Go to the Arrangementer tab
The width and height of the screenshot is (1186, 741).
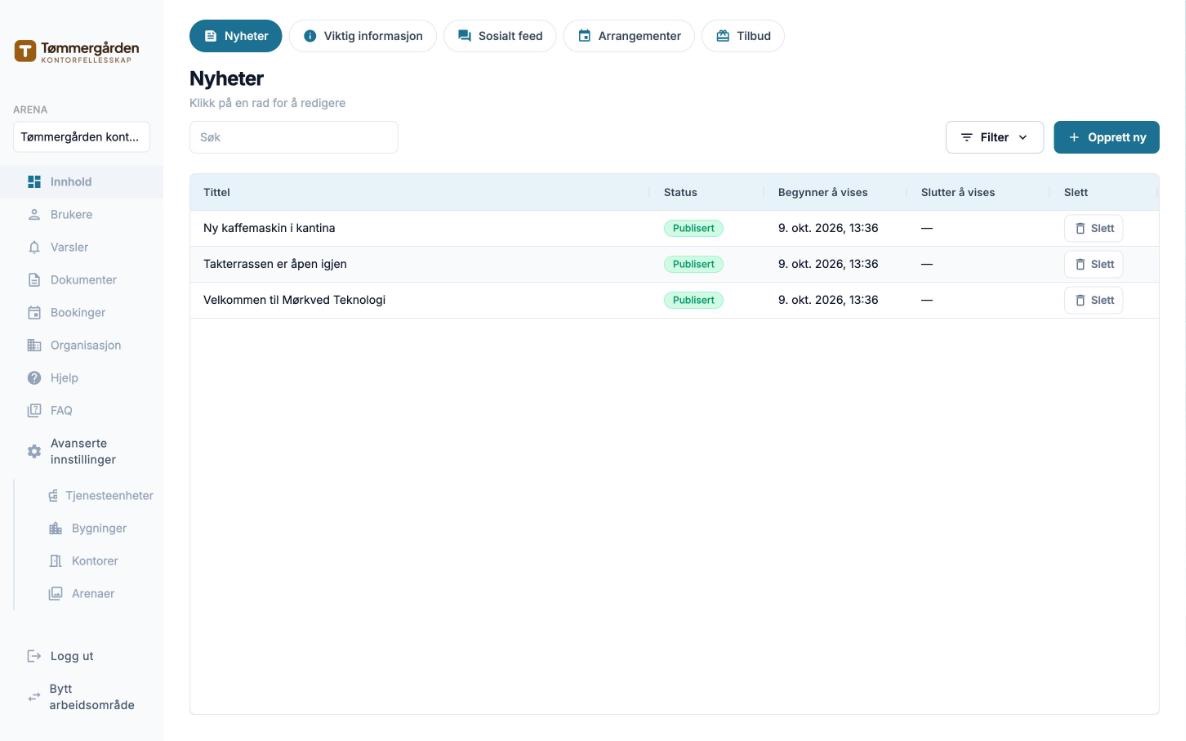(x=629, y=36)
